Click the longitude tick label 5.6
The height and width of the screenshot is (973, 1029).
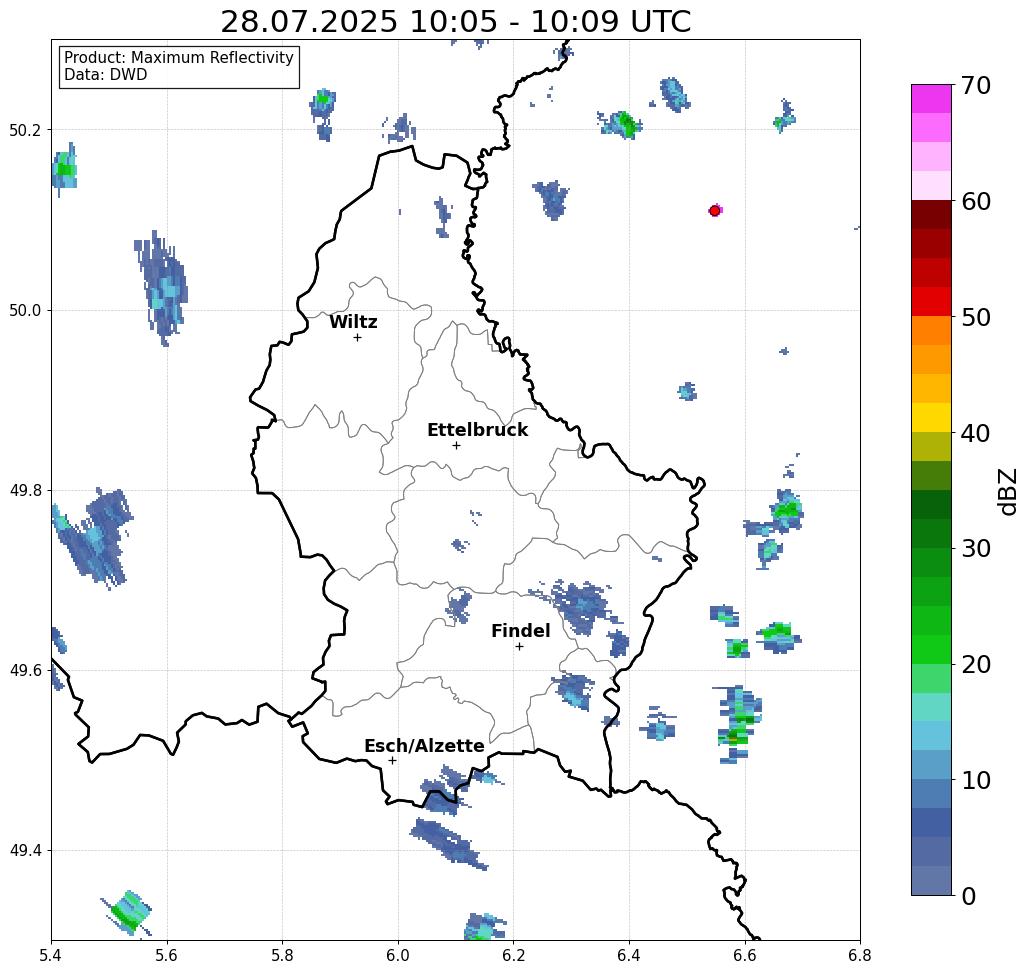point(167,955)
